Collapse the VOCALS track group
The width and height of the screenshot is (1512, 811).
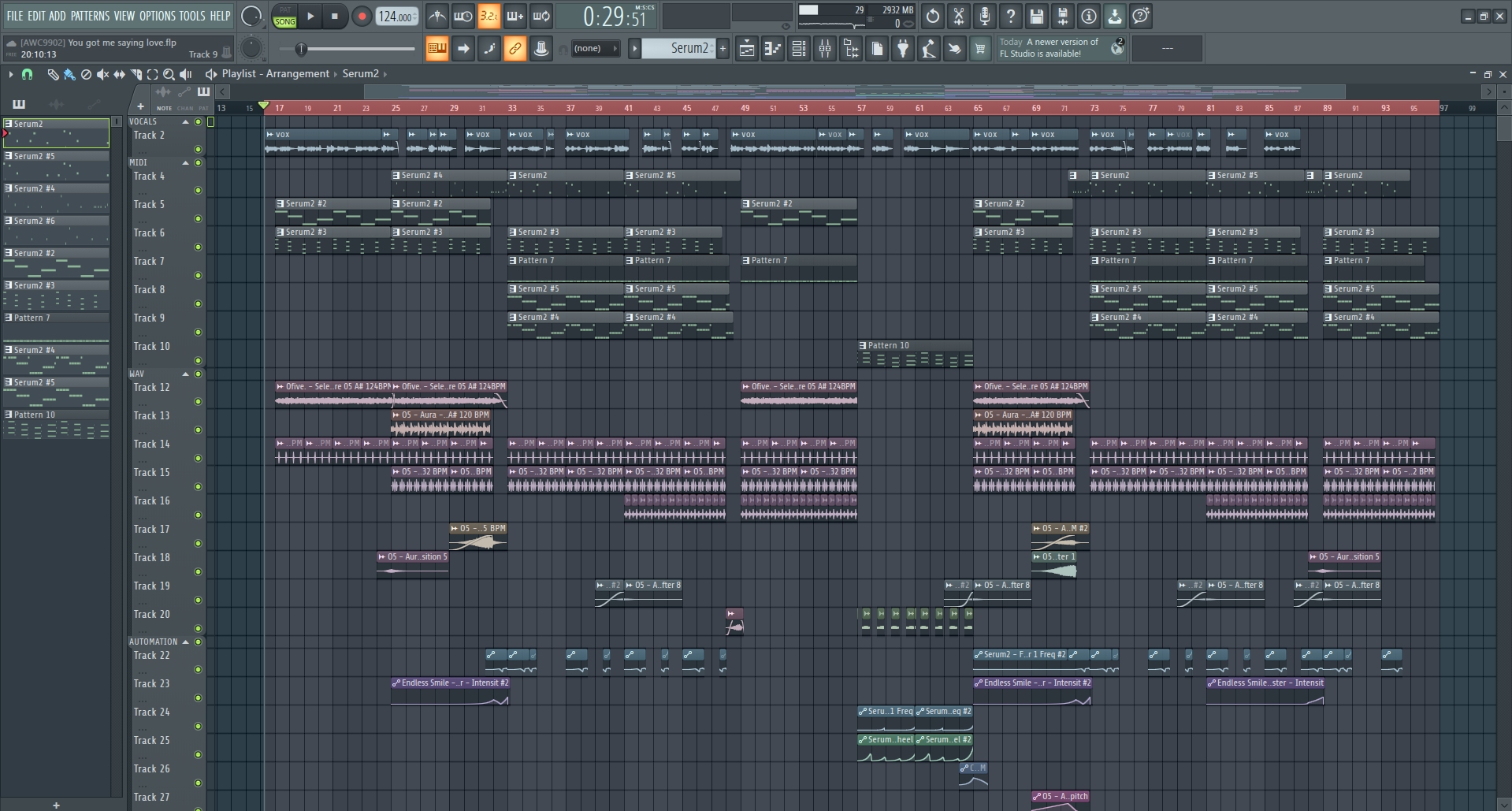pos(186,122)
